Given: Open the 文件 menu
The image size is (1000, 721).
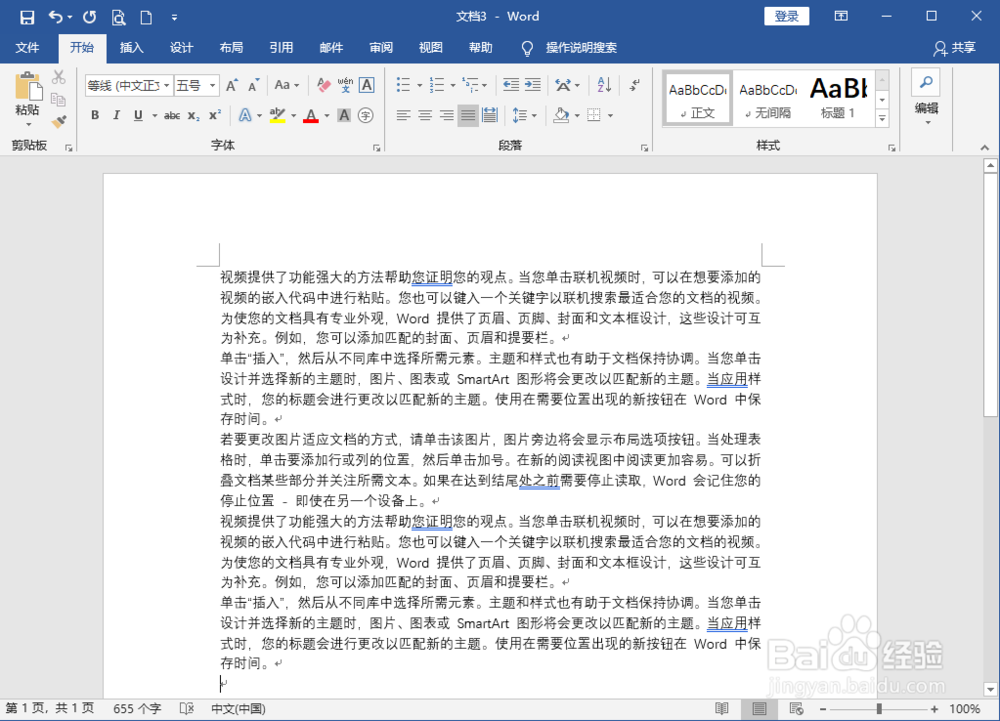Looking at the screenshot, I should click(27, 48).
